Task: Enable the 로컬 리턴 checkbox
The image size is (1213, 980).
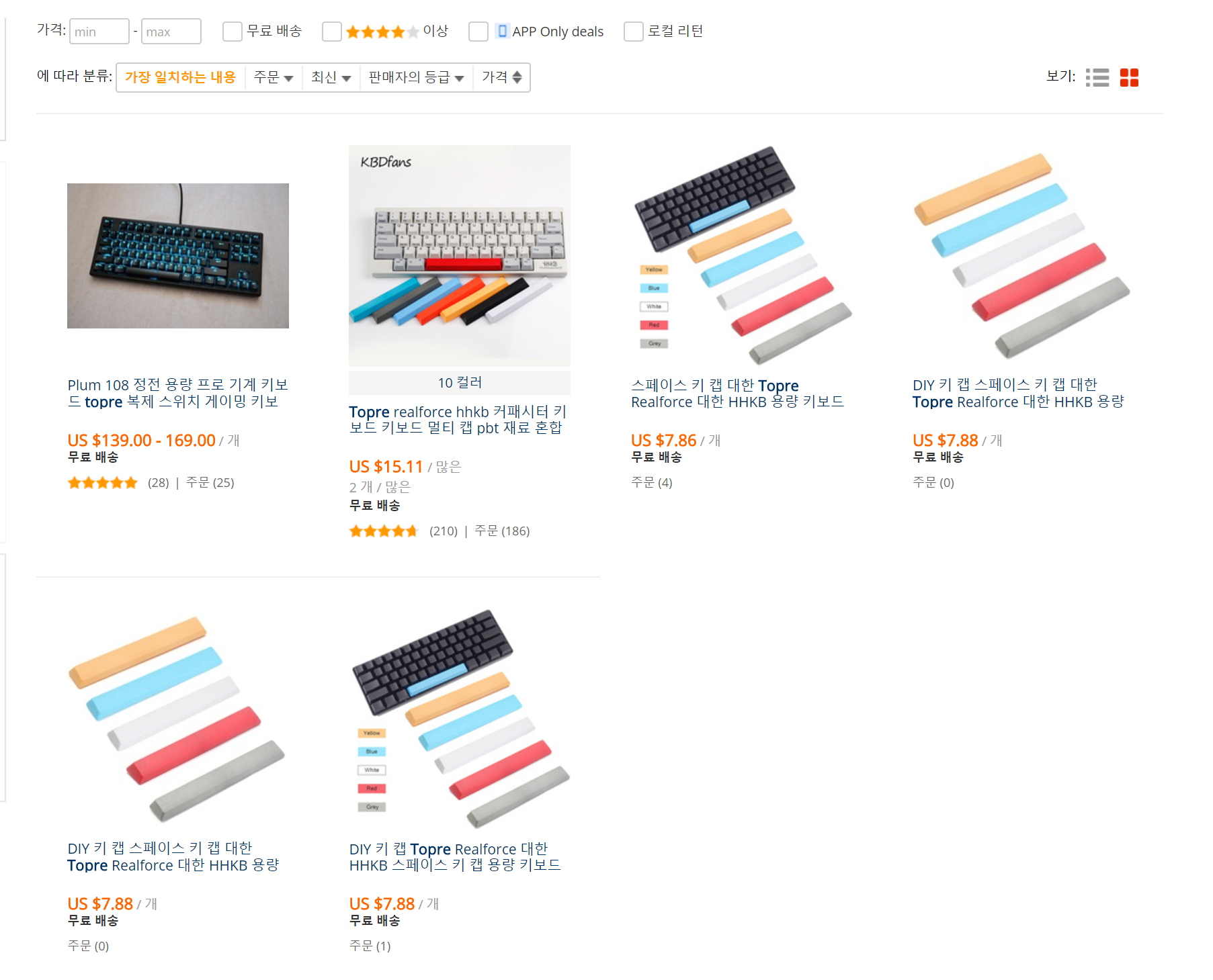Action: (x=633, y=32)
